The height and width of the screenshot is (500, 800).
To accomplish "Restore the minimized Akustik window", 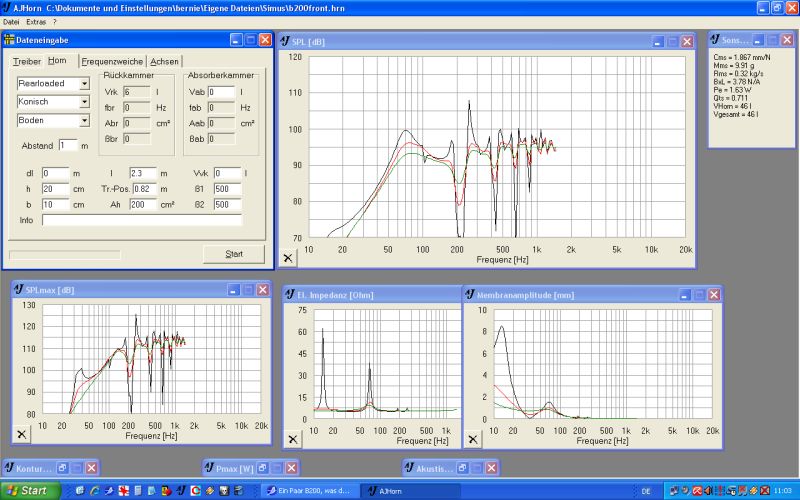I will point(461,468).
